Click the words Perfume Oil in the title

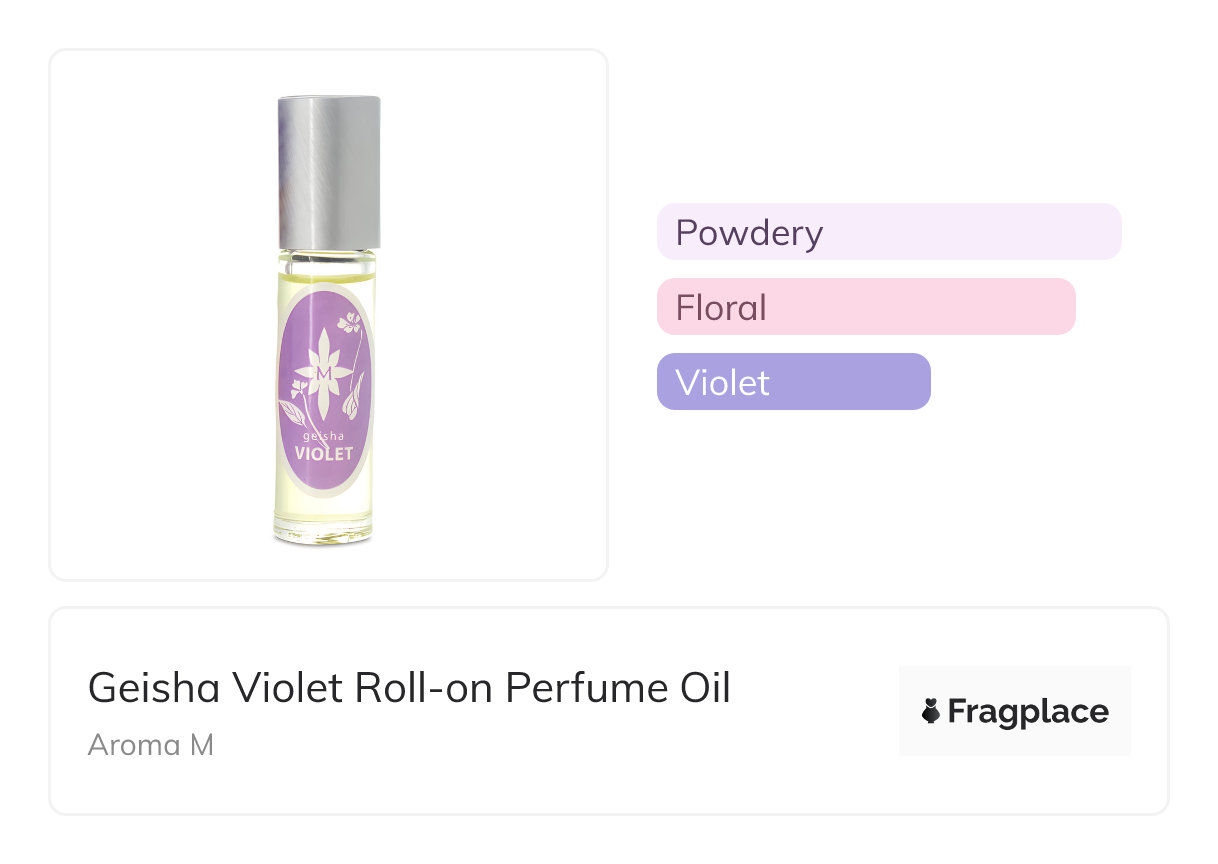pos(617,688)
